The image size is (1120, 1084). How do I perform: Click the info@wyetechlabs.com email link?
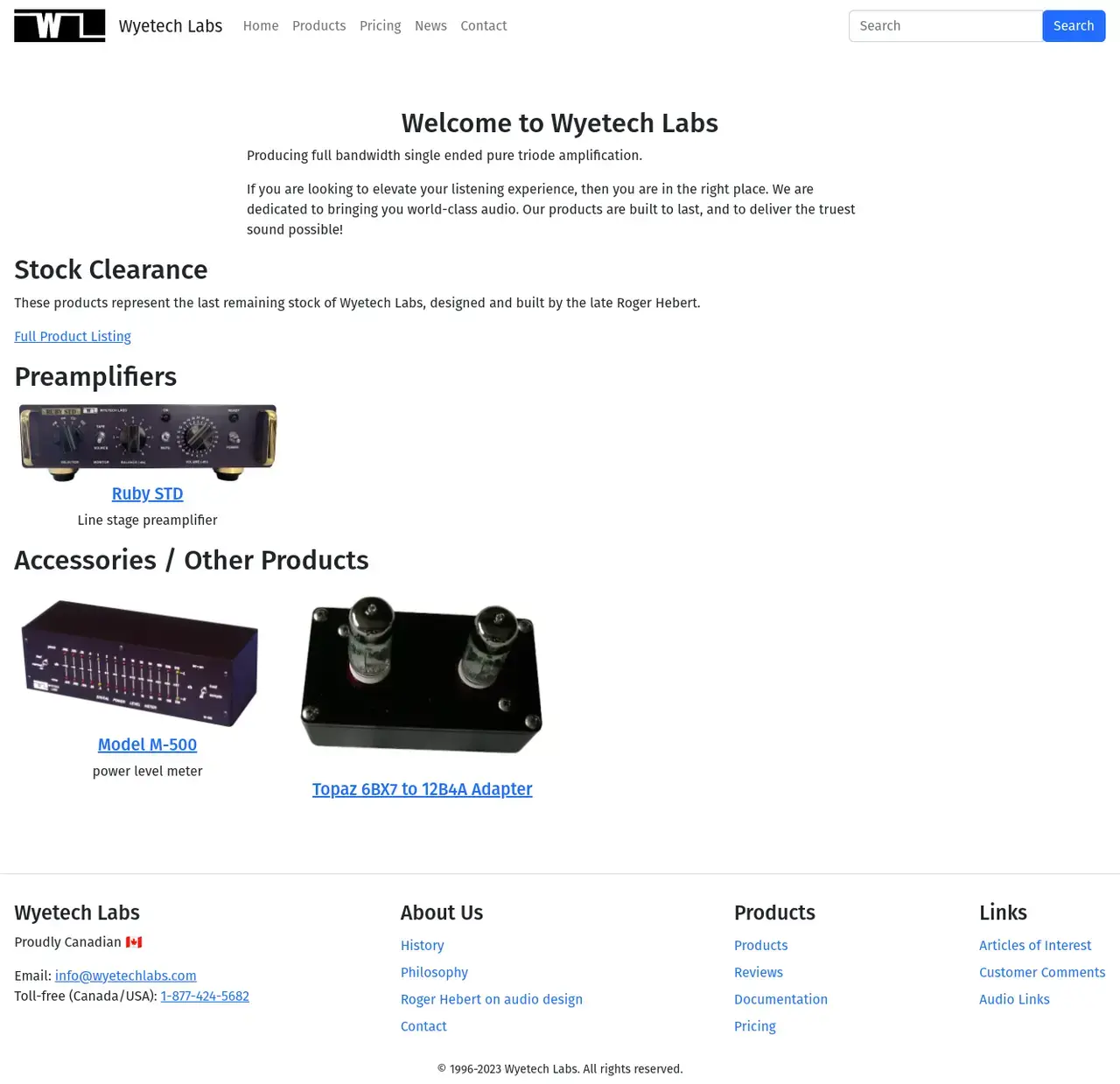click(x=126, y=976)
